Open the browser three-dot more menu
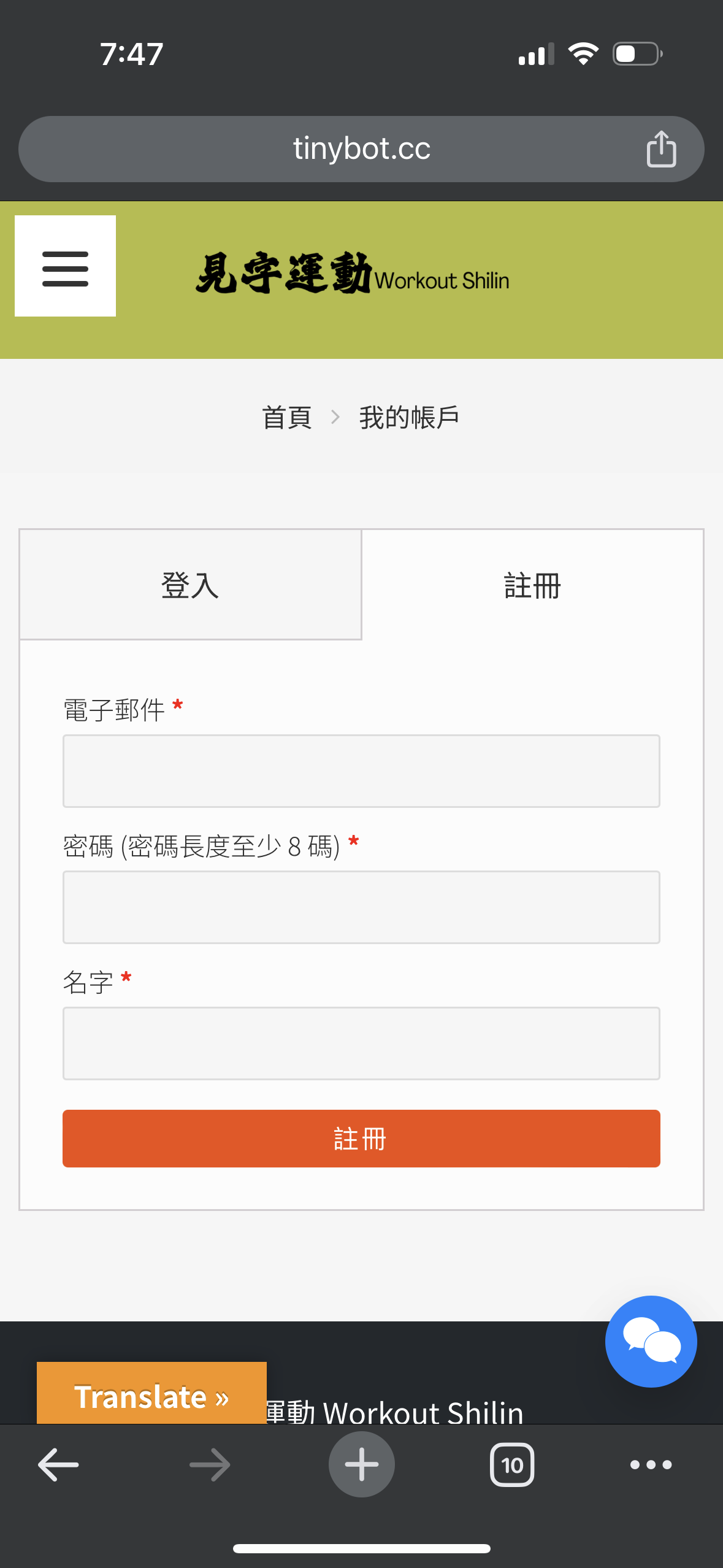 pos(651,1465)
